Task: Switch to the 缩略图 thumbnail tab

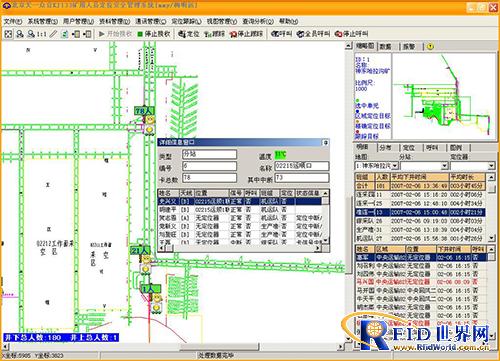Action: coord(365,46)
